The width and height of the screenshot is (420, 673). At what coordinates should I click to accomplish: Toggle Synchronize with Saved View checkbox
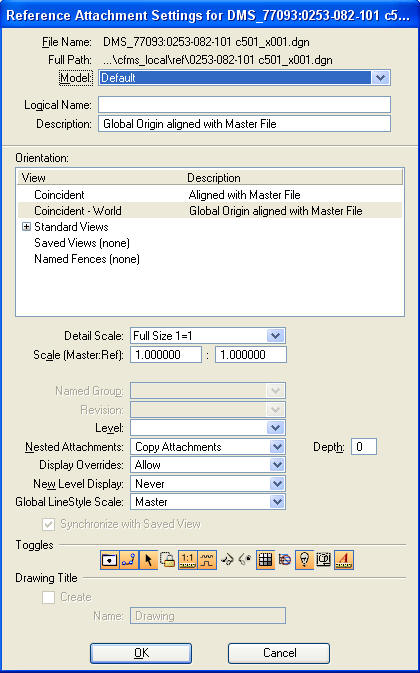pyautogui.click(x=48, y=524)
